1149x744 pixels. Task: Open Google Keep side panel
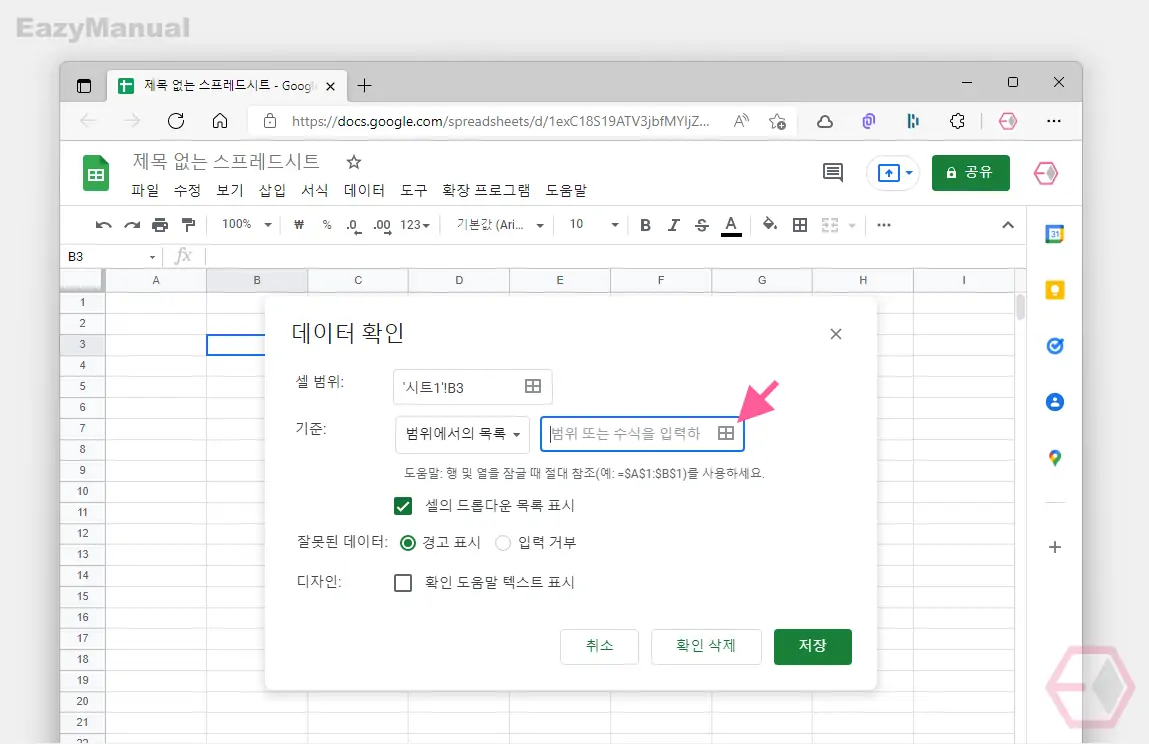(x=1054, y=290)
